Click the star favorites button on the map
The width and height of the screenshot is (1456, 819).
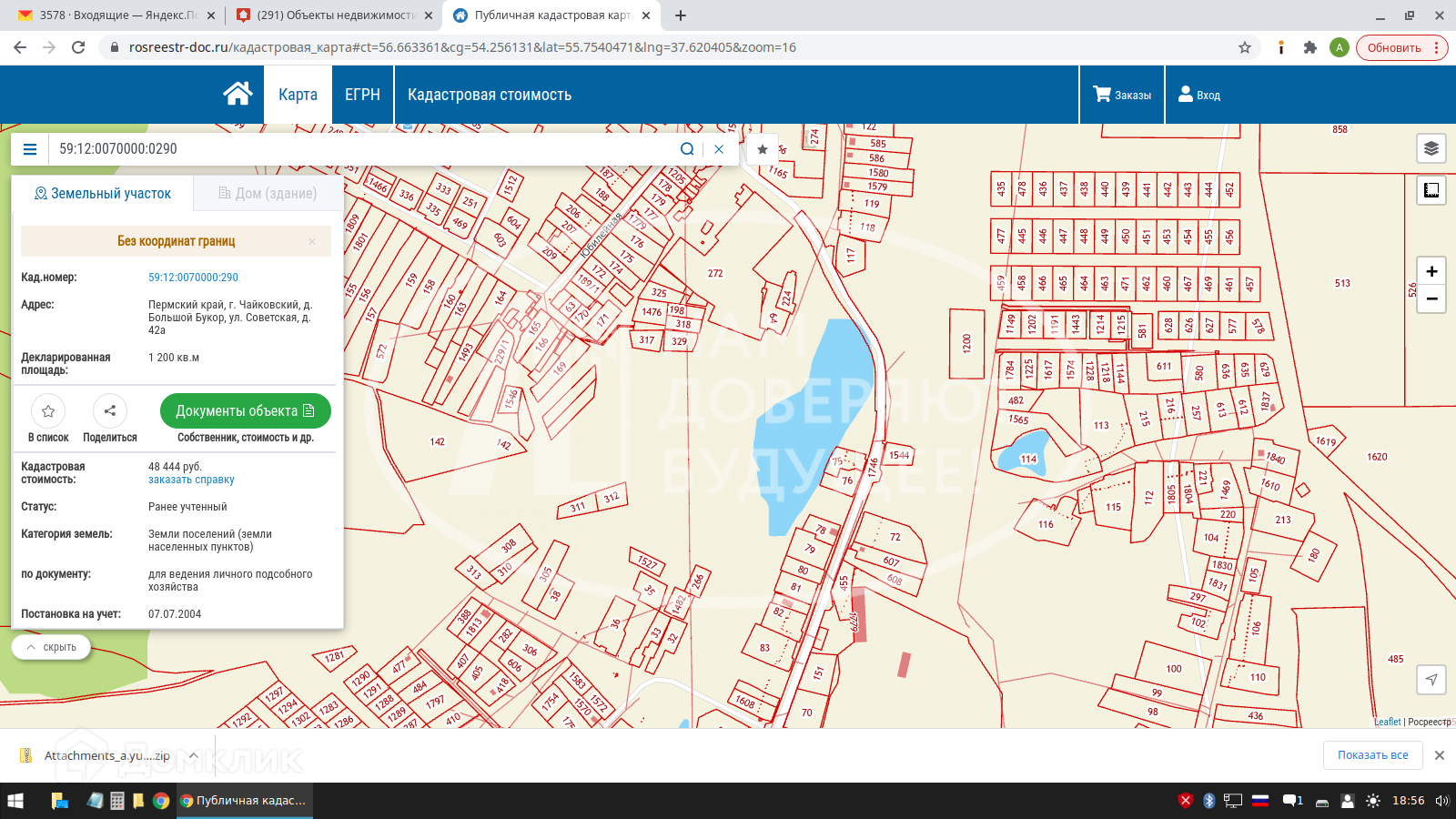[763, 149]
